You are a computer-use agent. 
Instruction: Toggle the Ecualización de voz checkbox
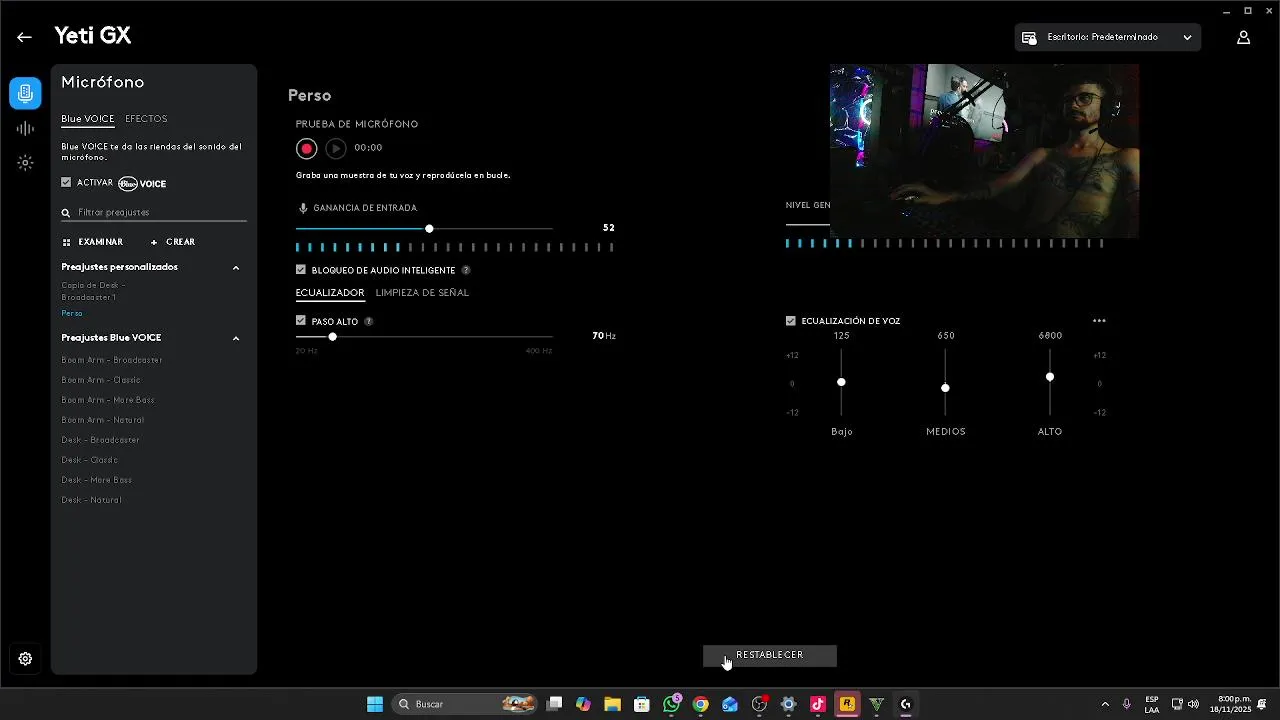(791, 321)
